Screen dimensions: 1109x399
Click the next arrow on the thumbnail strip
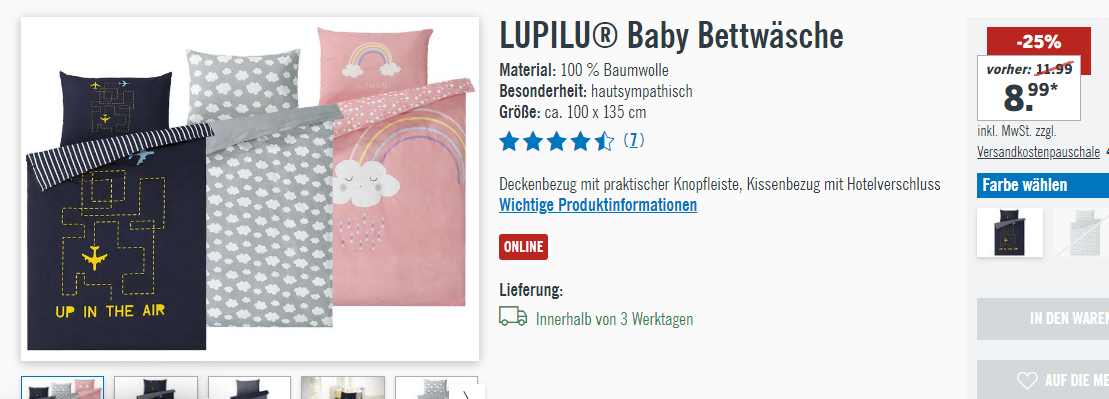point(468,392)
